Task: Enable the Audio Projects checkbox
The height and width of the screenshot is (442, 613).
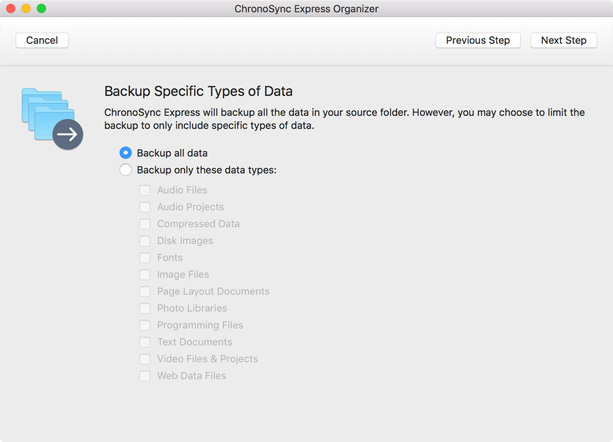Action: click(x=145, y=207)
